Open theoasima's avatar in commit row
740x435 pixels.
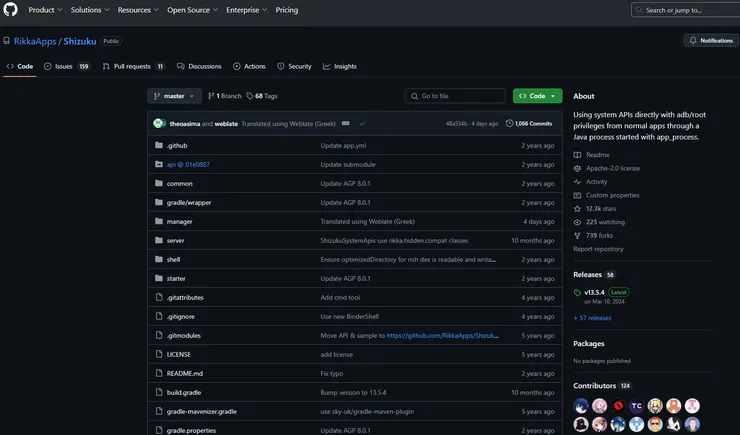[159, 124]
